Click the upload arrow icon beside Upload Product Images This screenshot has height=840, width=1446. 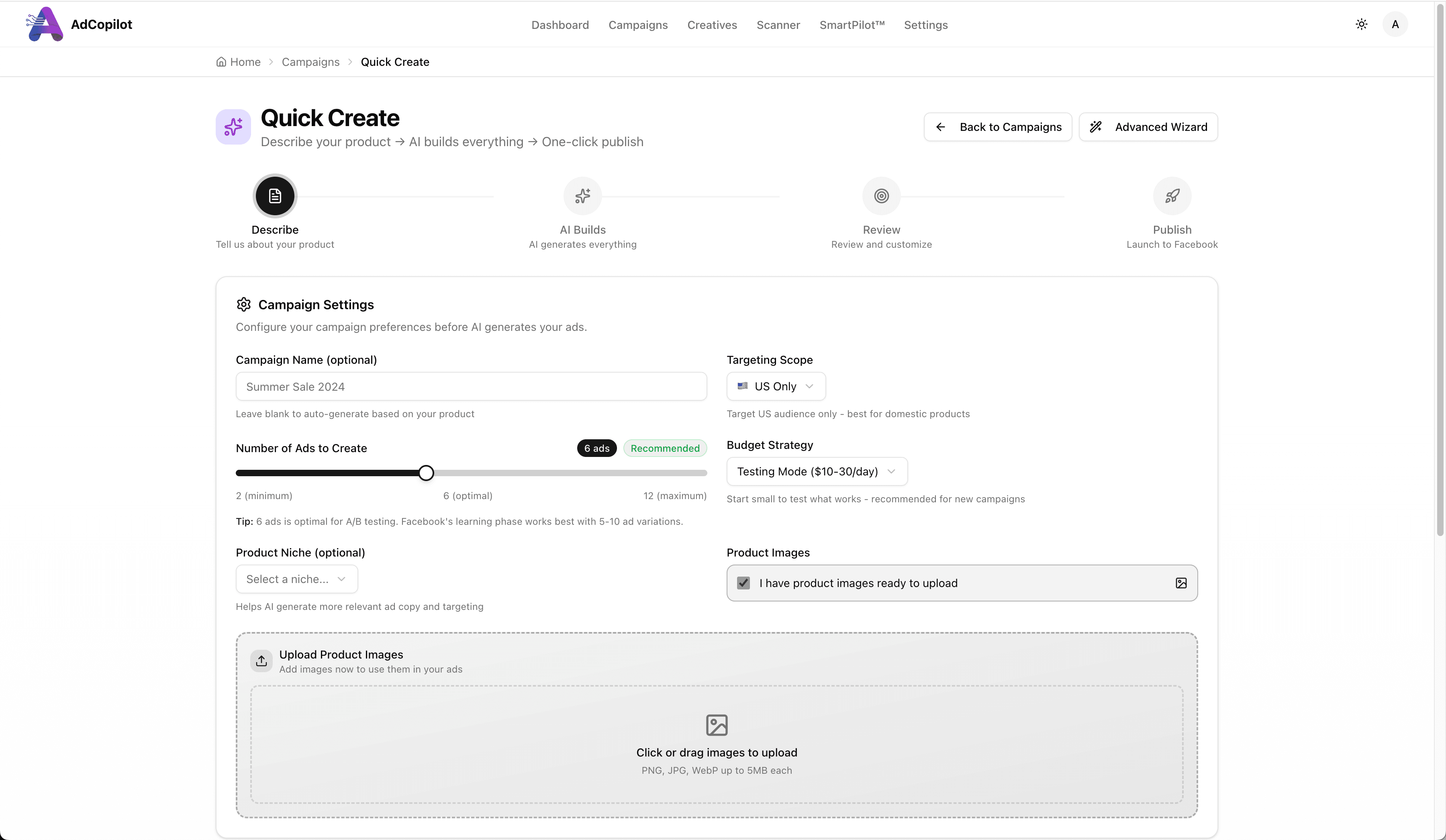(261, 661)
